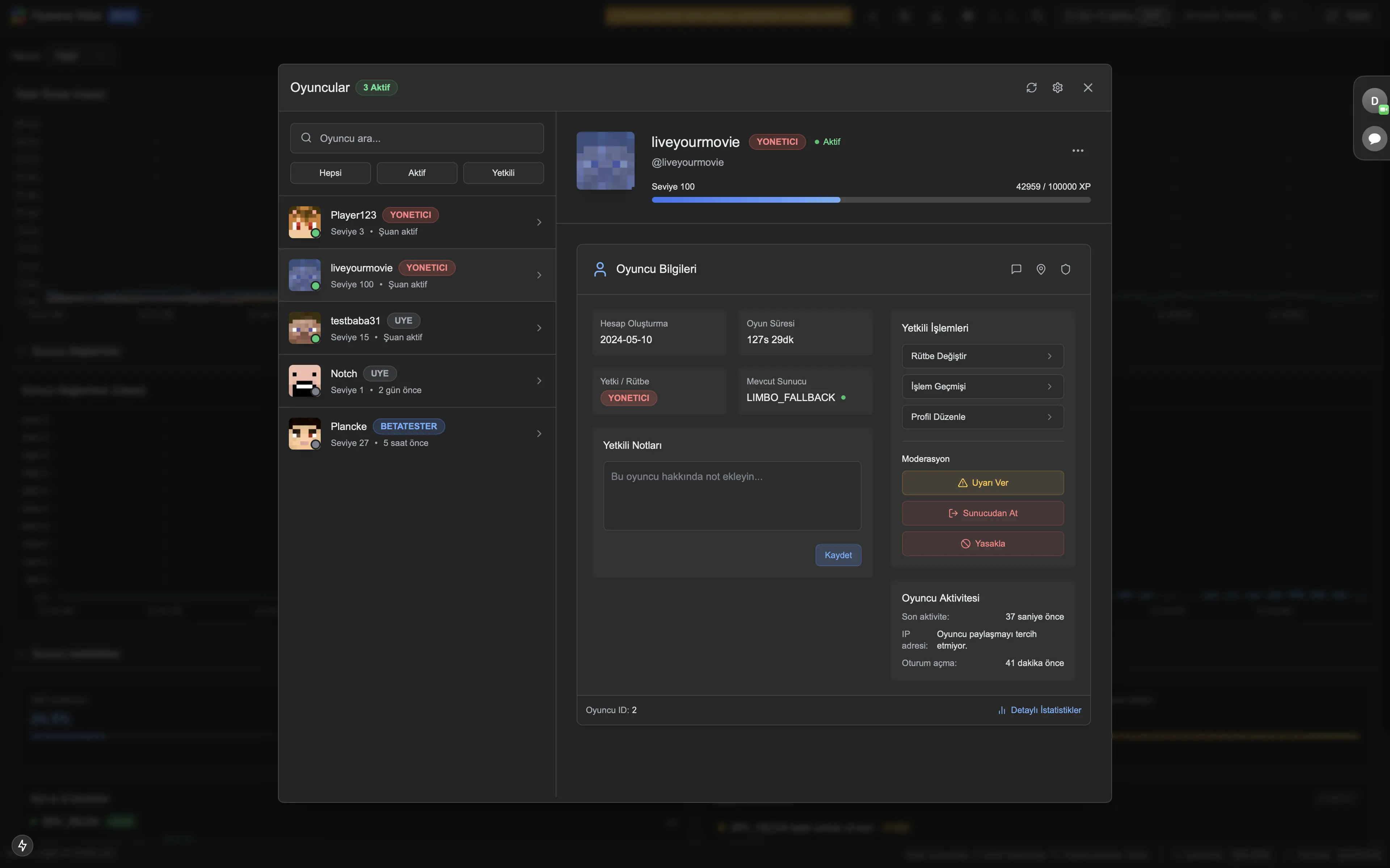Expand Notch row chevron
Screen dimensions: 1390x868
point(539,381)
